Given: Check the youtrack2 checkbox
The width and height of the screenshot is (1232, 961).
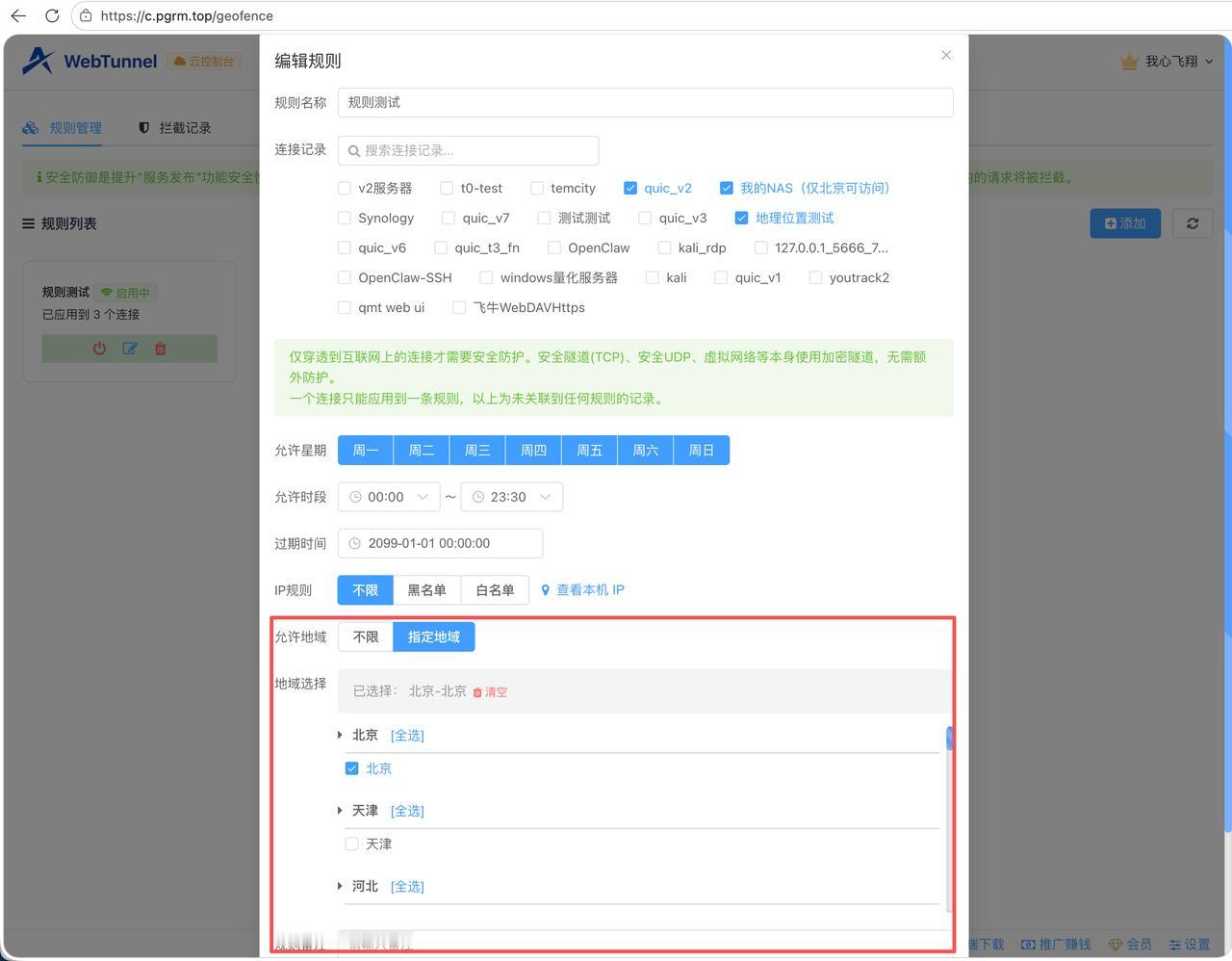Looking at the screenshot, I should (x=815, y=277).
